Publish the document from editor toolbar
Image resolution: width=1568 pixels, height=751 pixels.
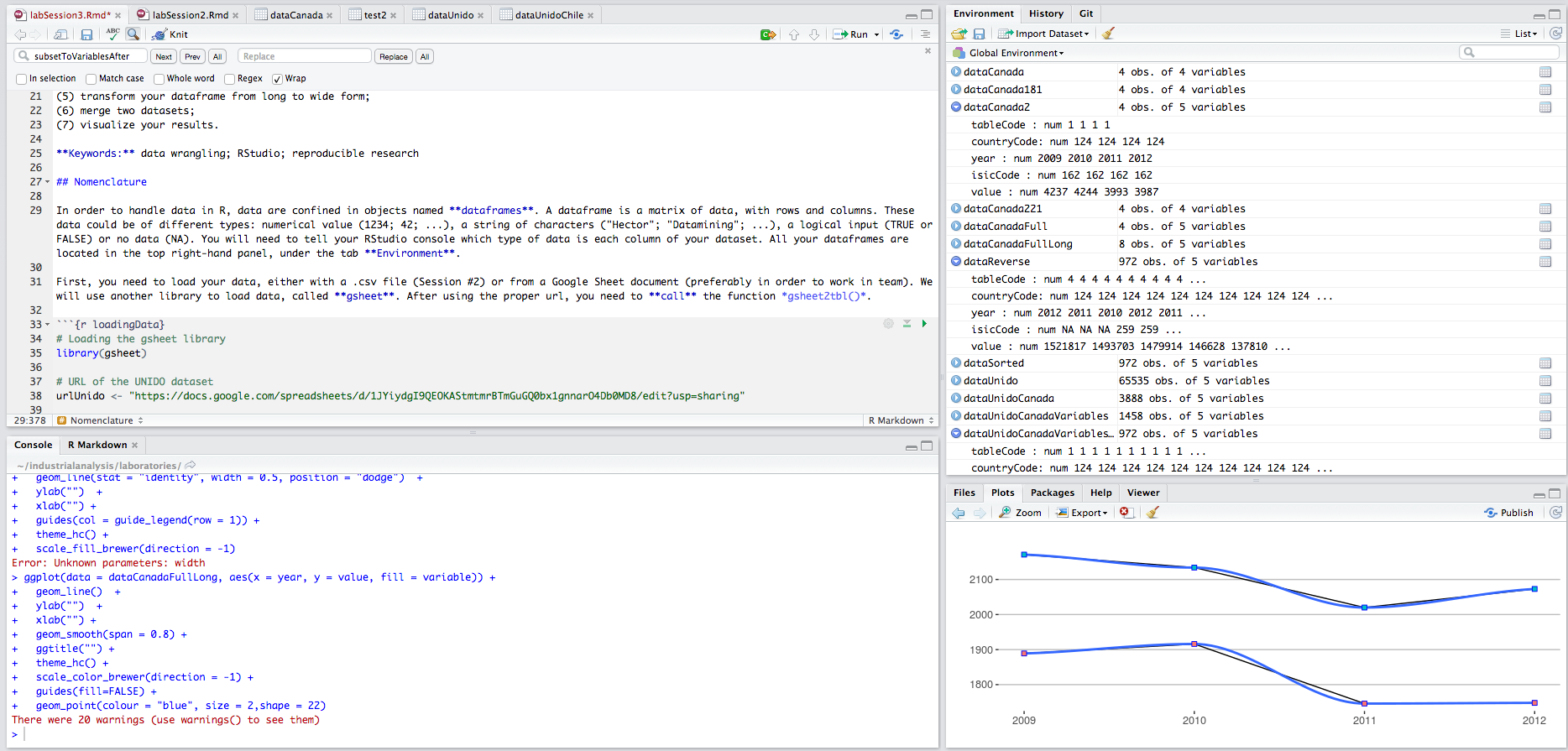pos(896,34)
